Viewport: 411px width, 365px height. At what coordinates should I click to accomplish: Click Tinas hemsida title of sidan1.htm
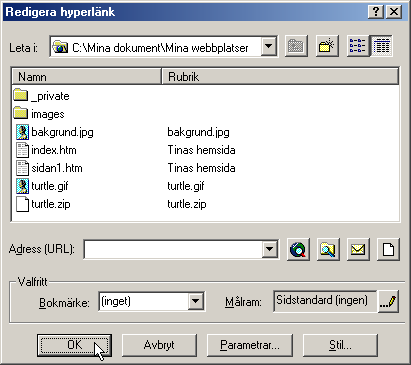[x=201, y=168]
